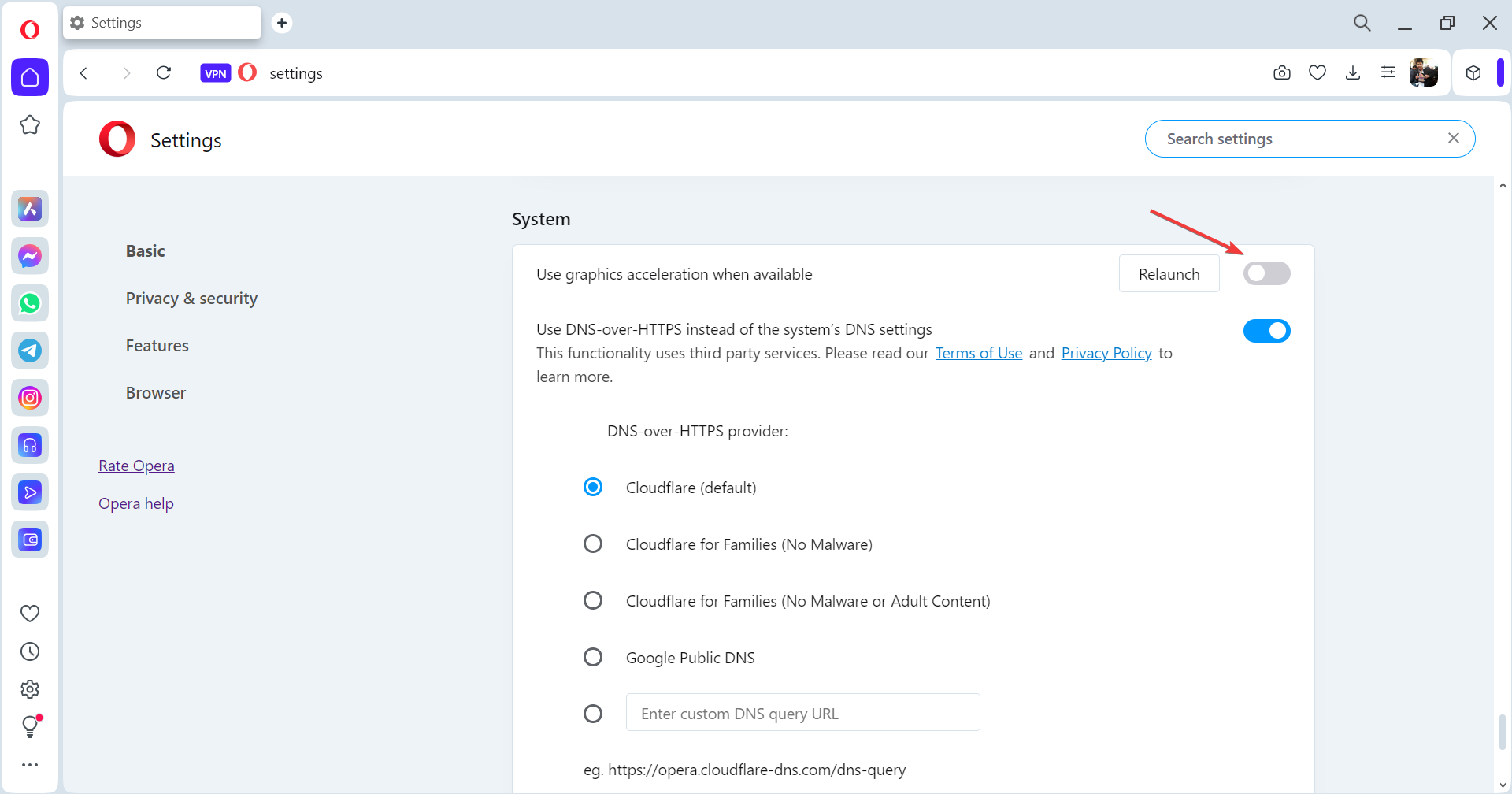The height and width of the screenshot is (794, 1512).
Task: Open the Opera help link
Action: click(x=136, y=503)
